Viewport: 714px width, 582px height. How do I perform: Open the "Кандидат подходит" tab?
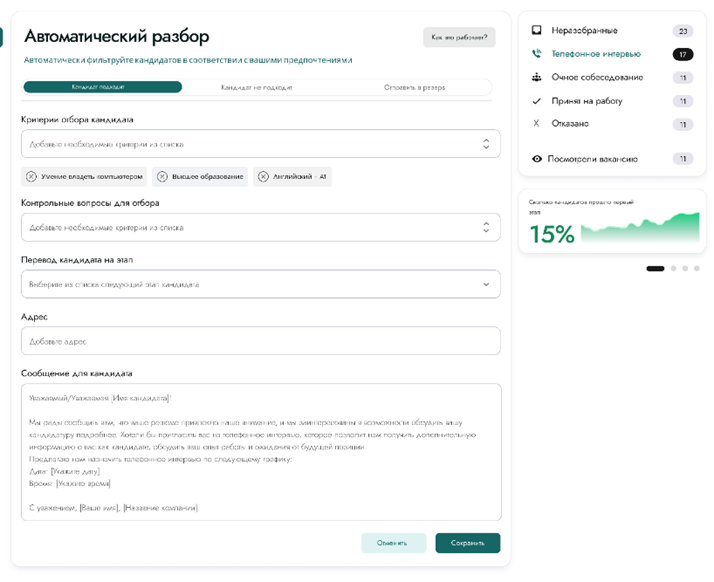pyautogui.click(x=102, y=87)
